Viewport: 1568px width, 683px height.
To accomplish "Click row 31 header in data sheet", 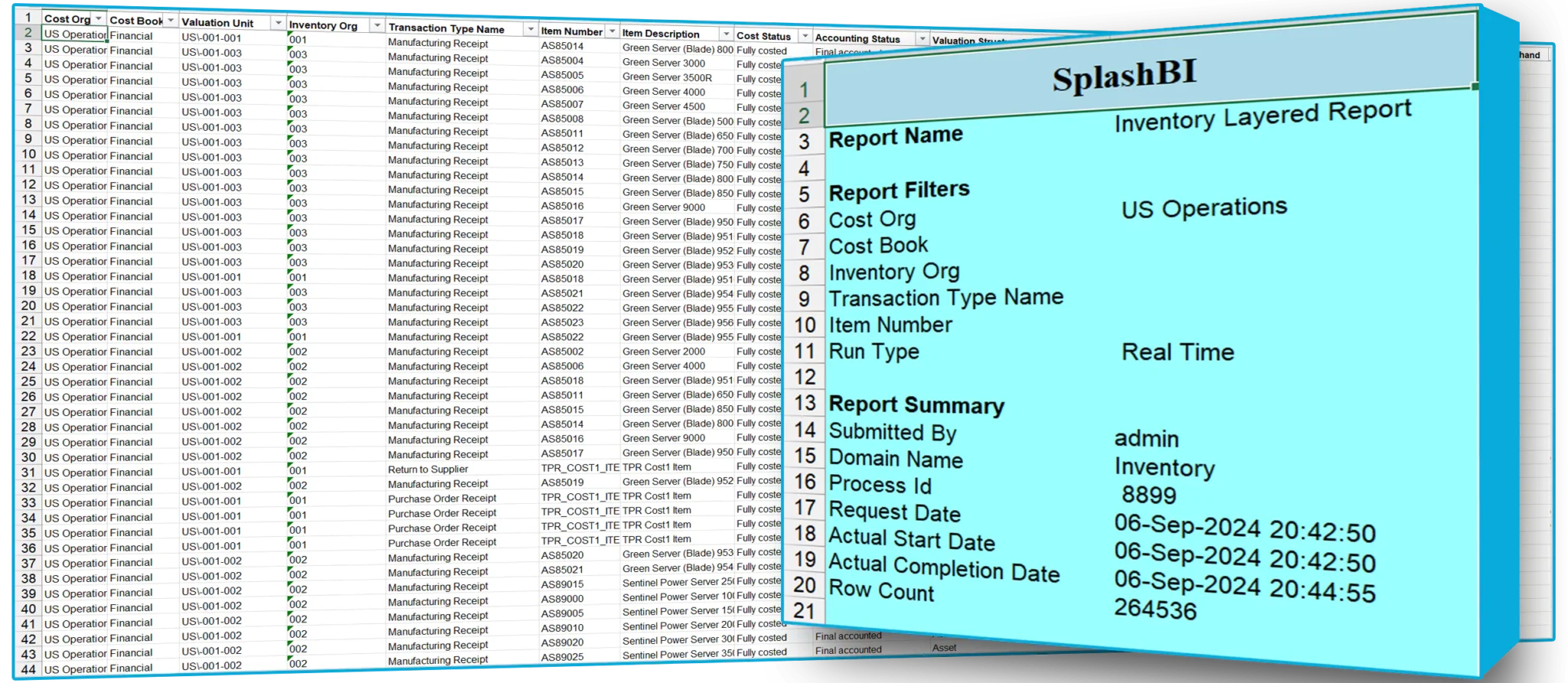I will click(x=28, y=472).
